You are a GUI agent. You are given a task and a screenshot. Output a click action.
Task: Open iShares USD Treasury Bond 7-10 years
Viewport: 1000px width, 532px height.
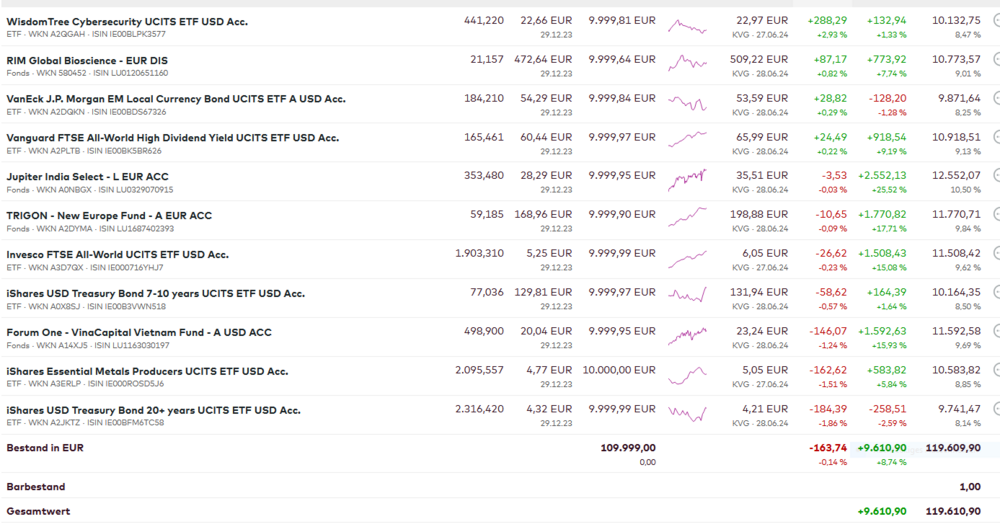155,293
